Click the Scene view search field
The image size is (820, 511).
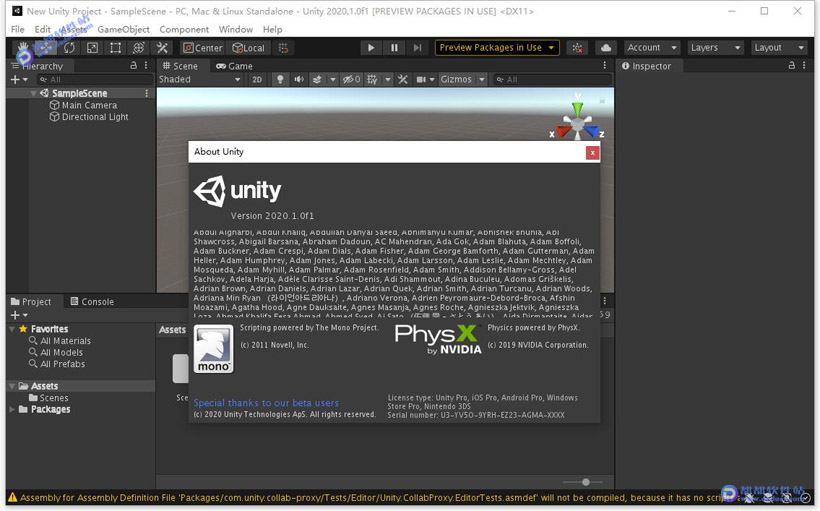(552, 80)
